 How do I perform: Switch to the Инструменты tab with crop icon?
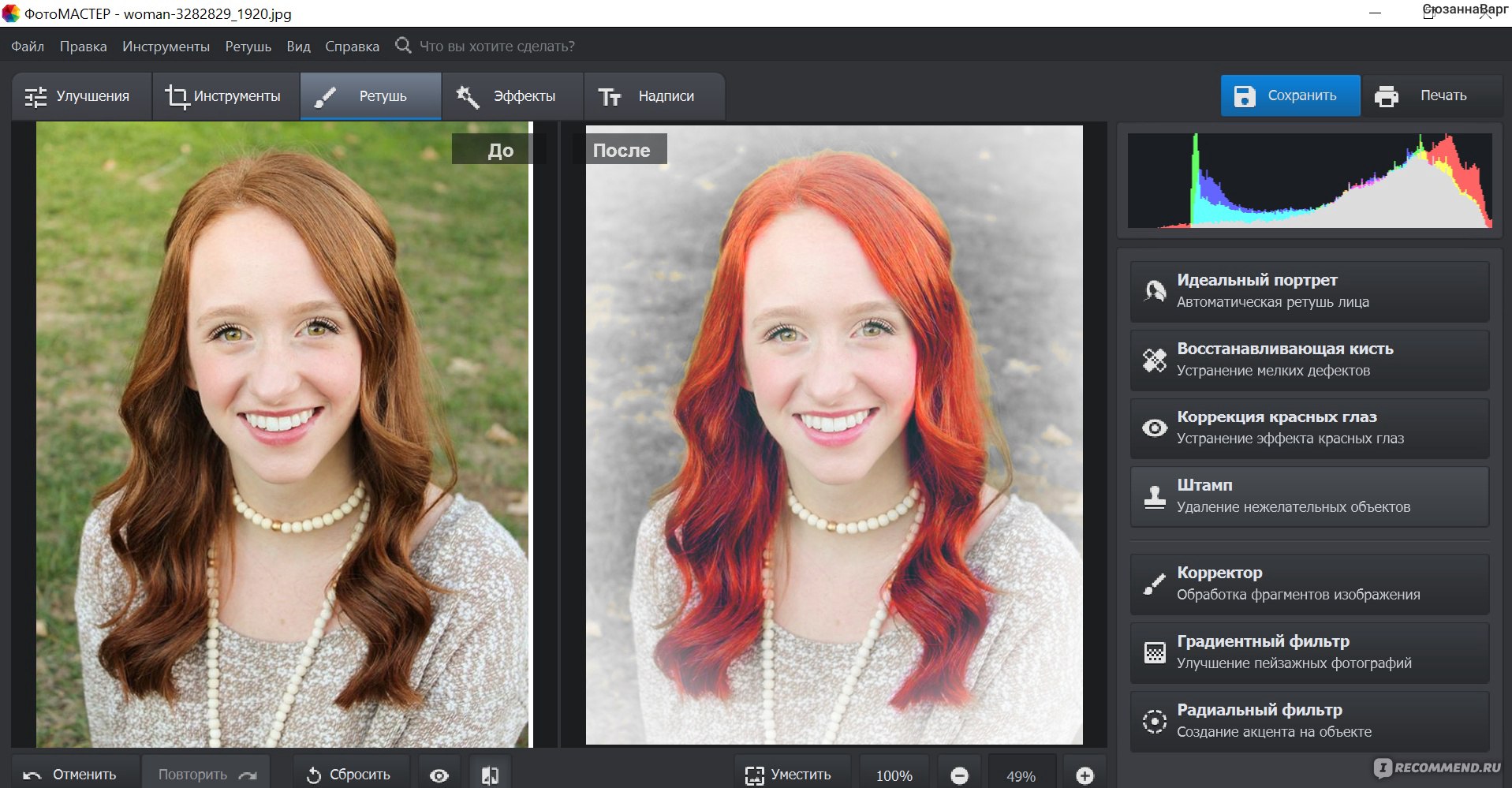click(x=226, y=96)
